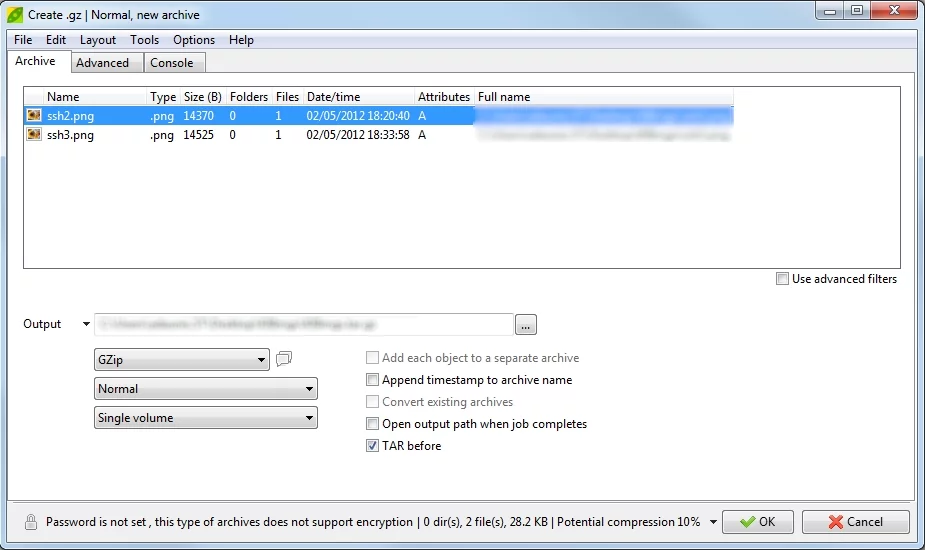Browse for output path with ellipsis button
This screenshot has width=925, height=550.
click(526, 325)
